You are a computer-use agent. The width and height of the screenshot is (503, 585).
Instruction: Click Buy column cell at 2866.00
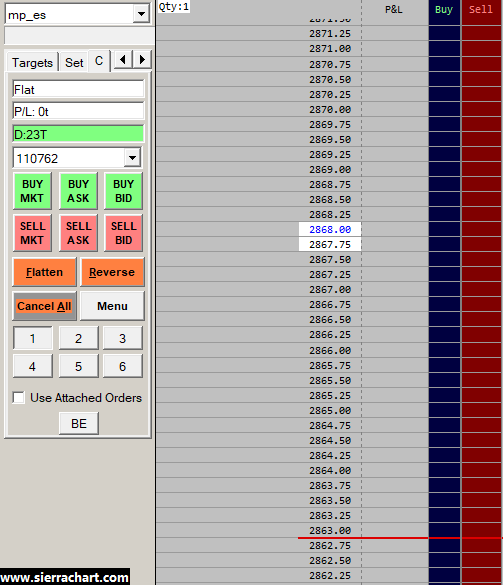(444, 350)
